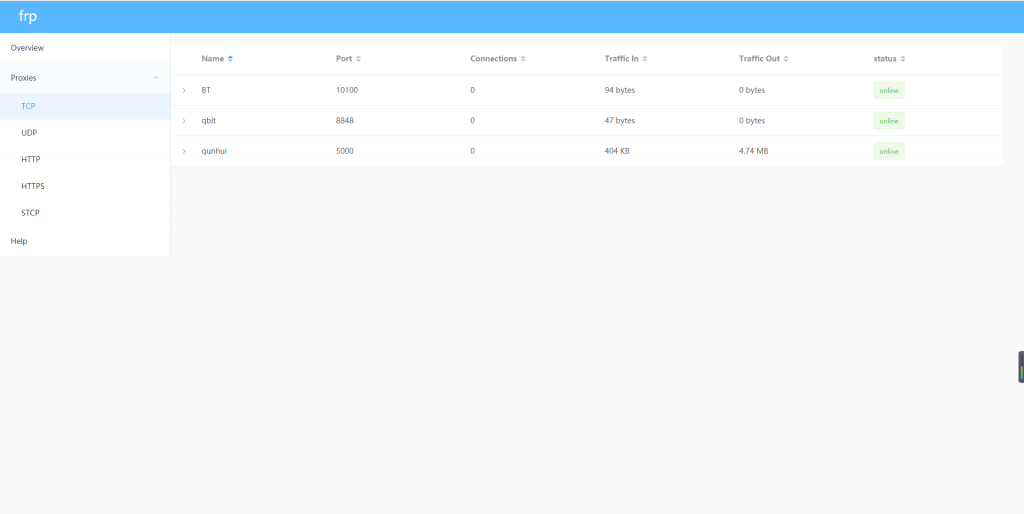Collapse the Proxies menu section
Image resolution: width=1024 pixels, height=514 pixels.
(85, 78)
